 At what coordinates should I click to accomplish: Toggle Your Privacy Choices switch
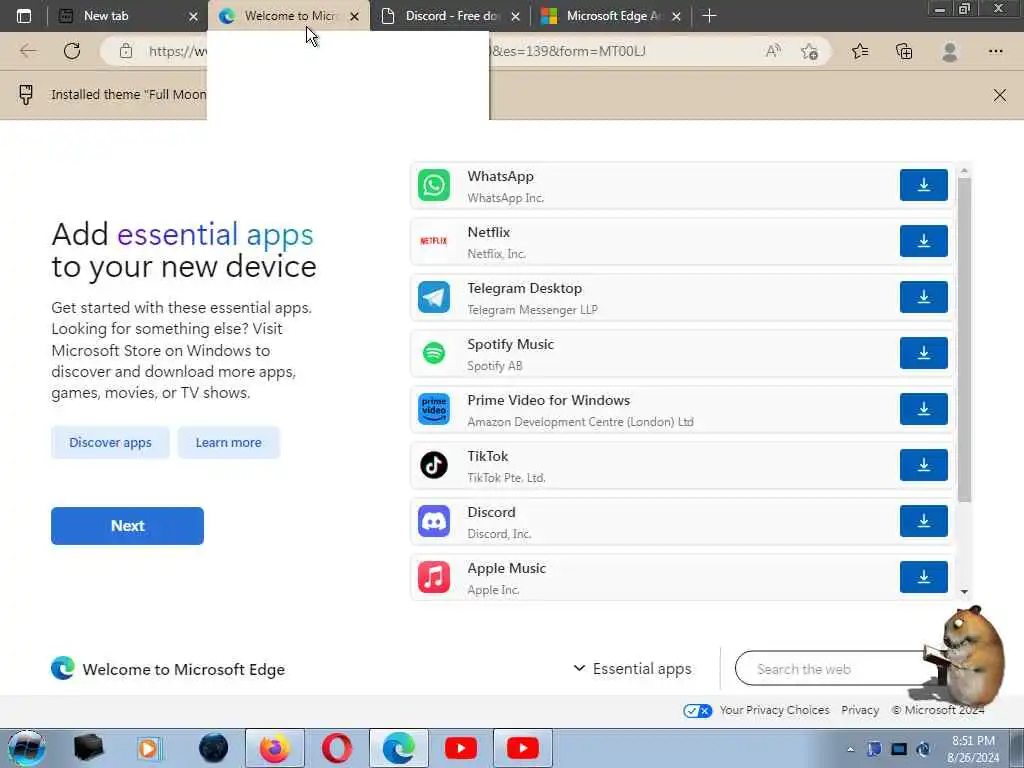pos(697,711)
